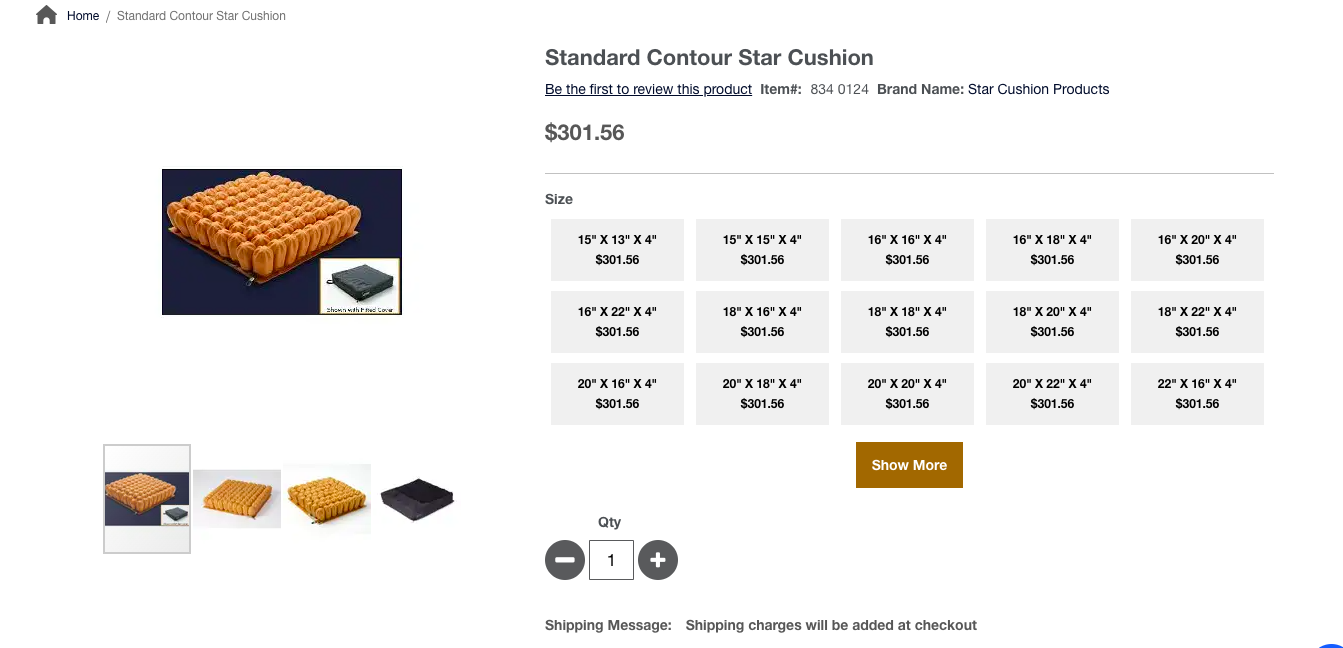
Task: Choose the 16" X 16" X 4" size option
Action: pos(907,250)
